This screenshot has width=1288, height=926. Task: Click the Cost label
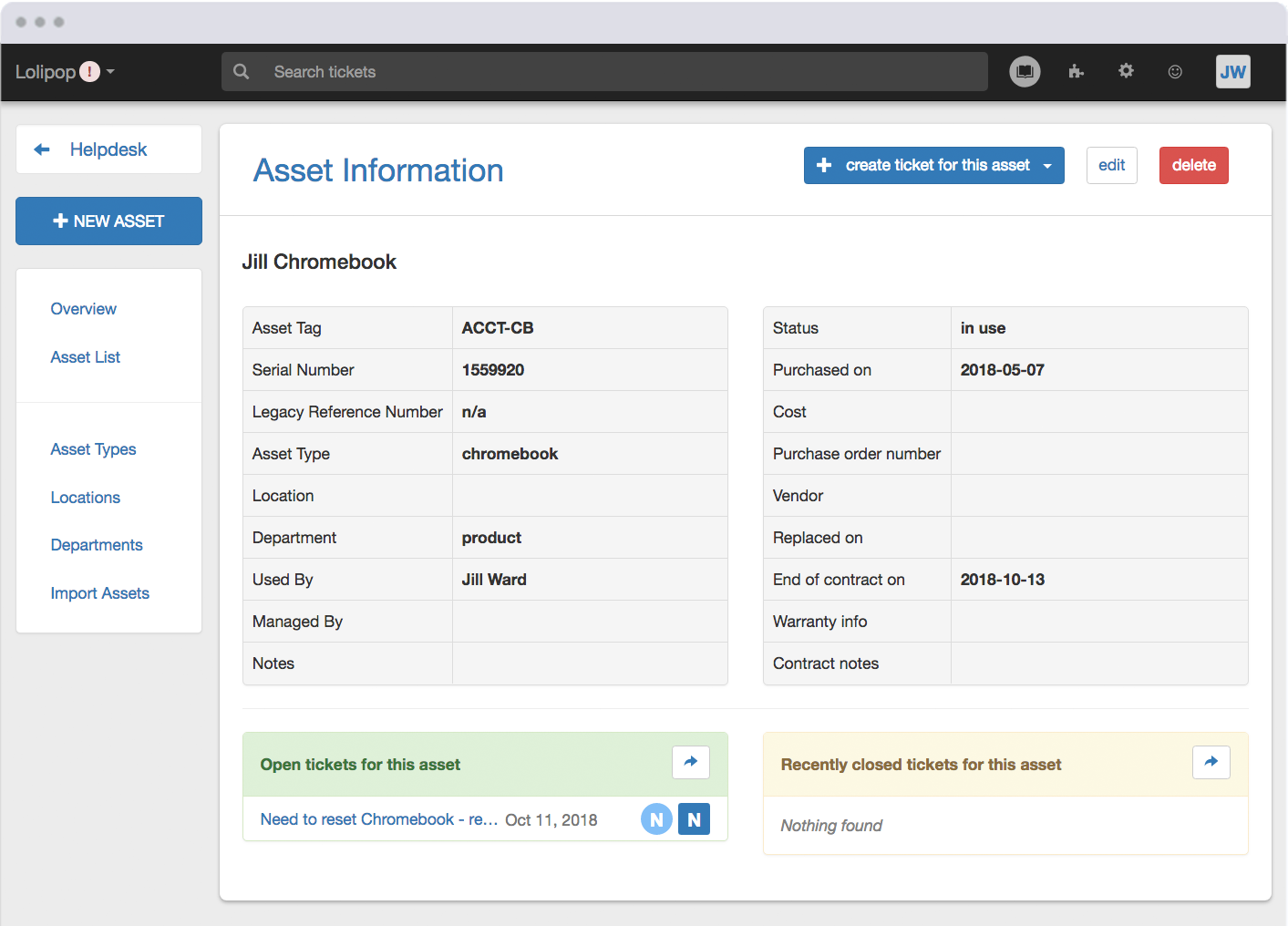[x=789, y=412]
